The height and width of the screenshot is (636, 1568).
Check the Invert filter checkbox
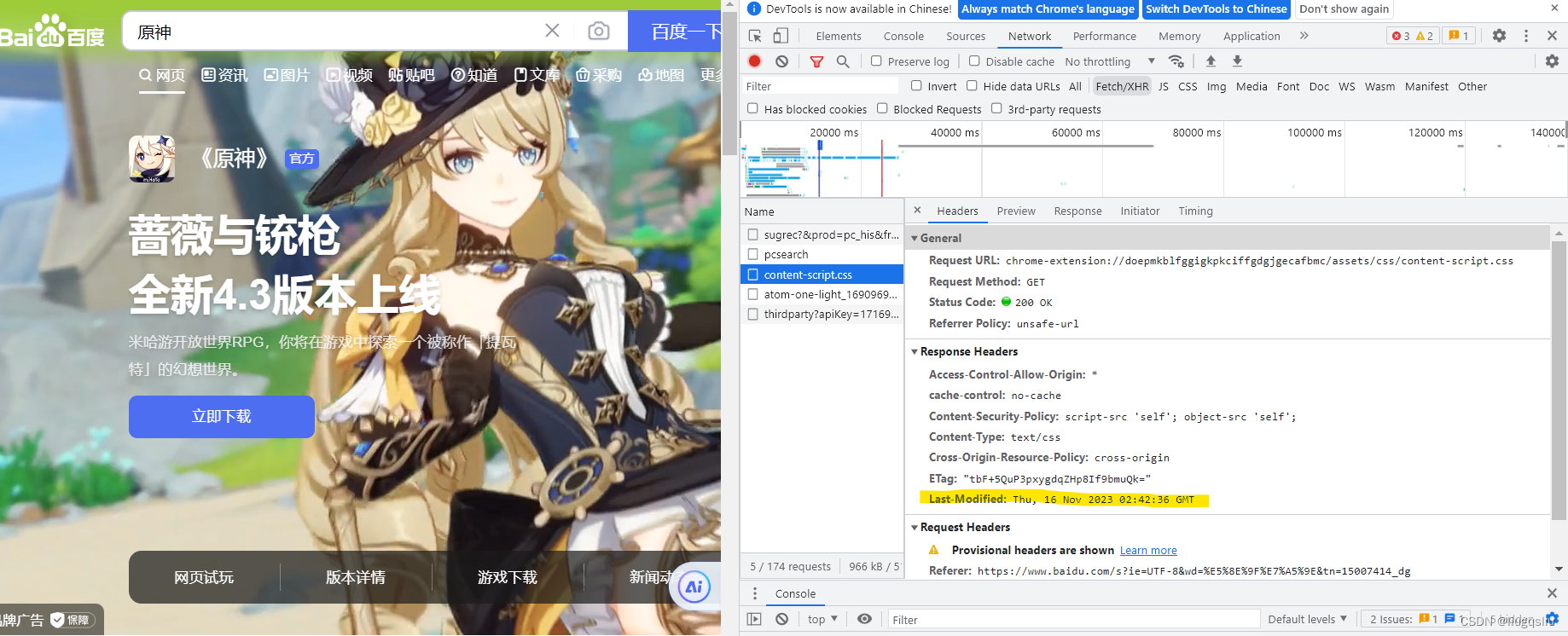pos(916,85)
